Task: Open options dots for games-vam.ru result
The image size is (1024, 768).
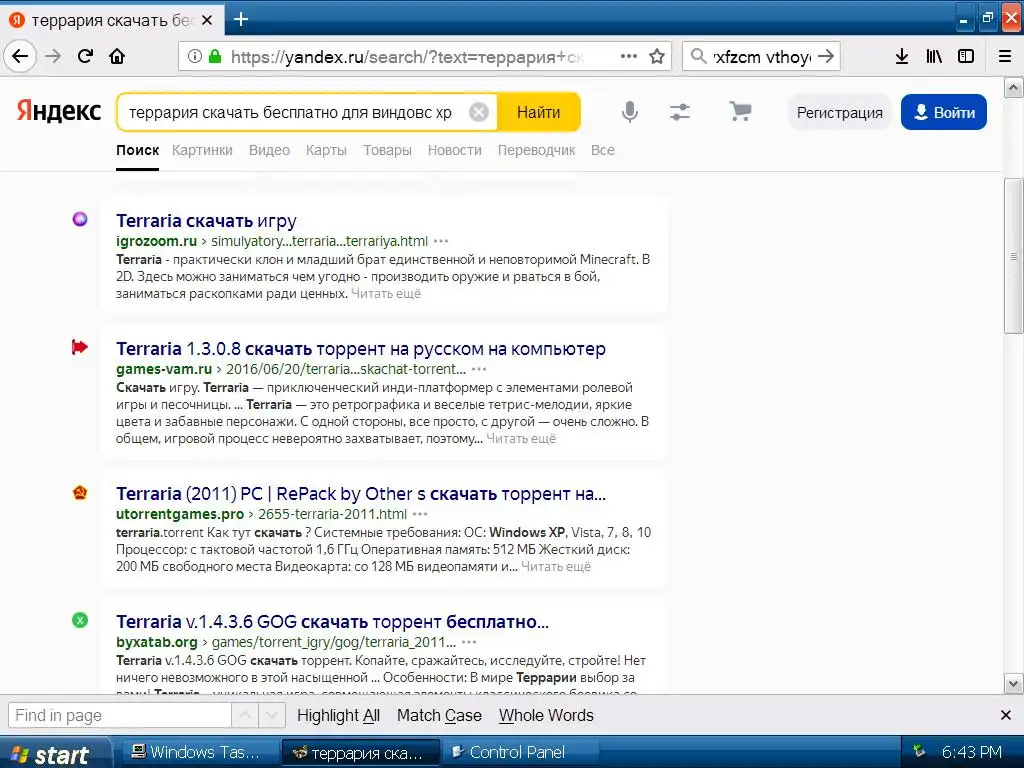Action: [479, 369]
